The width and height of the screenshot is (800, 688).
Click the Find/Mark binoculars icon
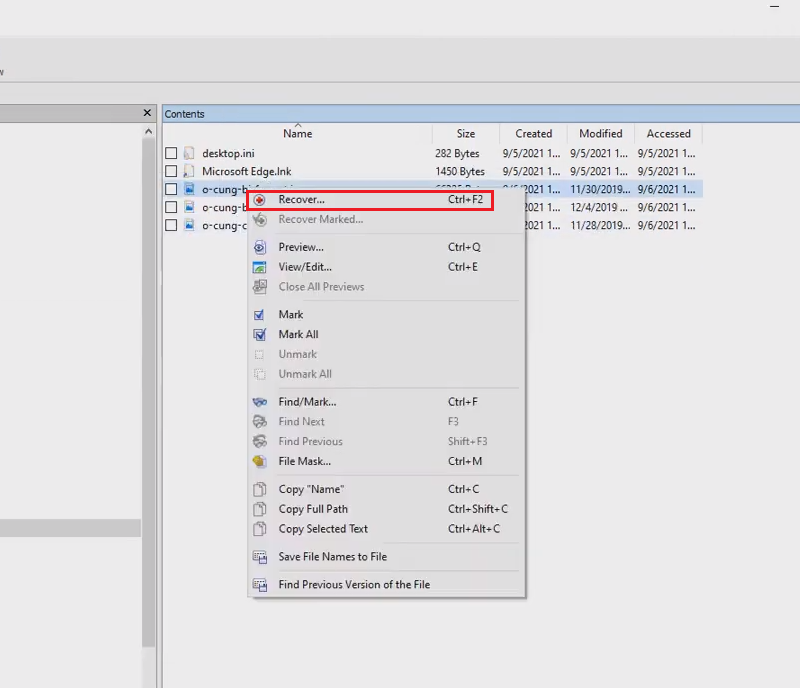260,402
